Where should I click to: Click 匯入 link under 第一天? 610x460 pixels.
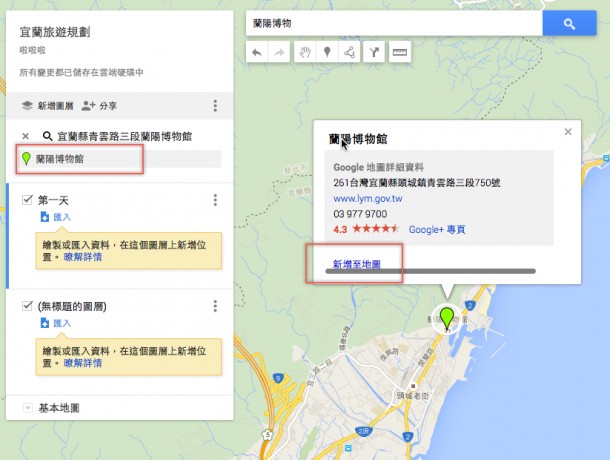[62, 217]
